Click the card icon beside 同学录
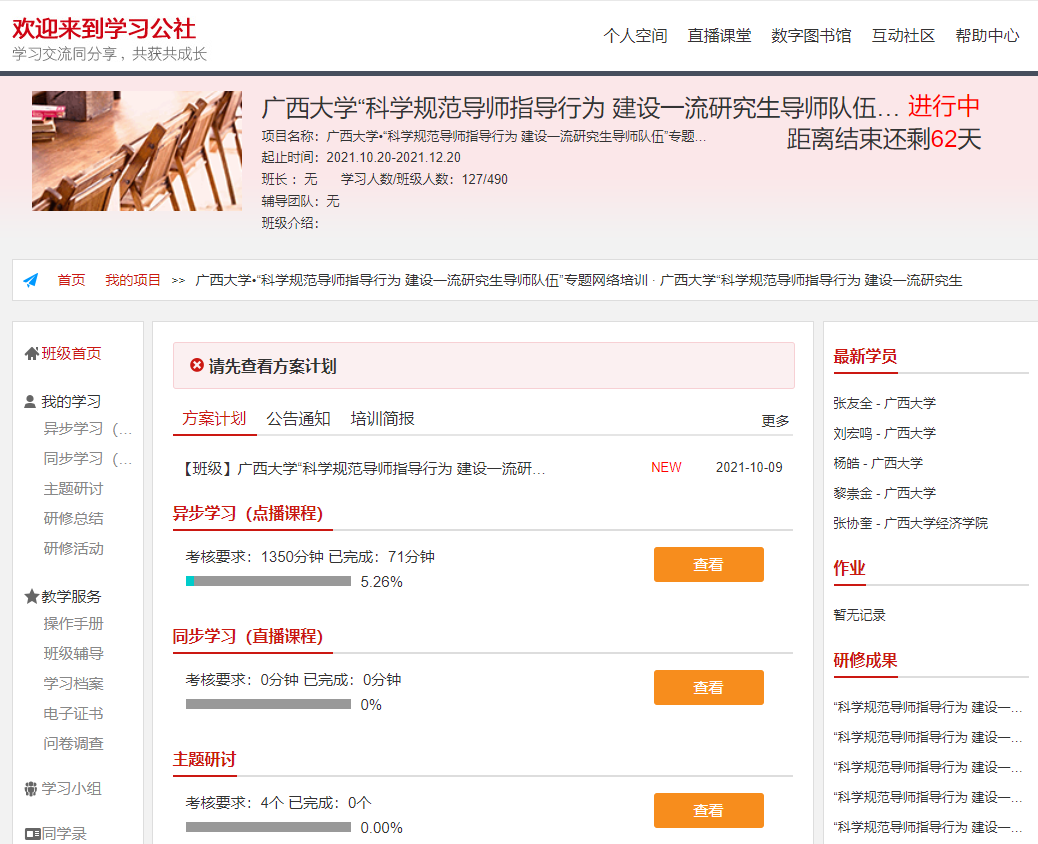 point(32,833)
